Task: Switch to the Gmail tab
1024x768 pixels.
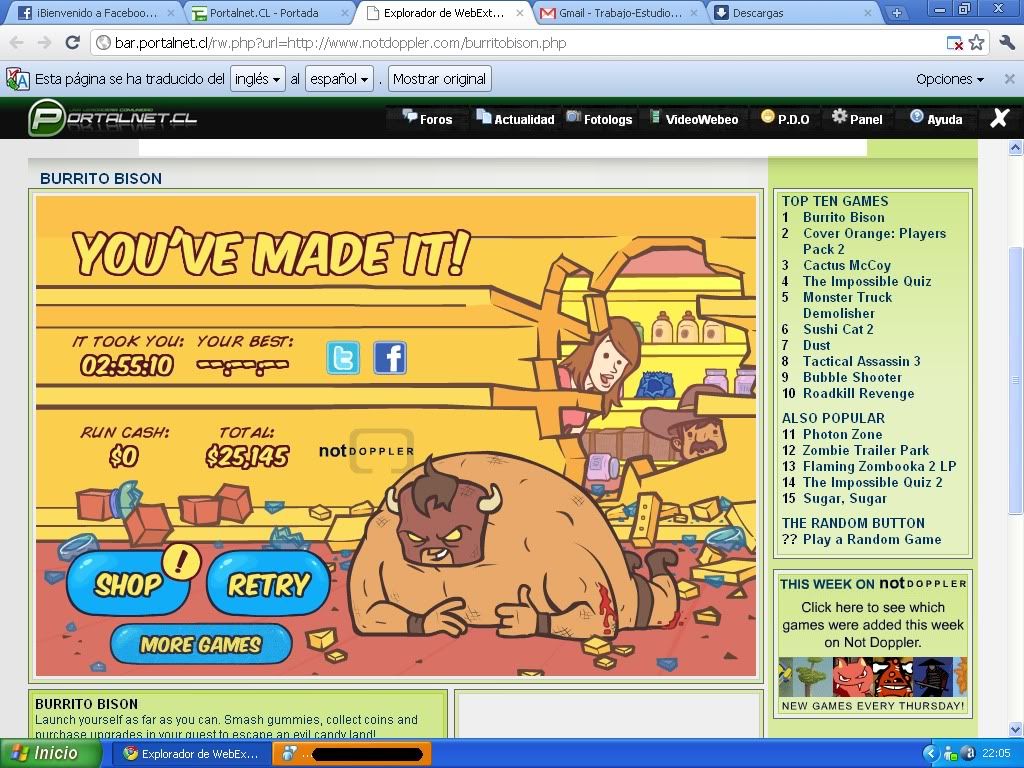Action: pyautogui.click(x=620, y=13)
